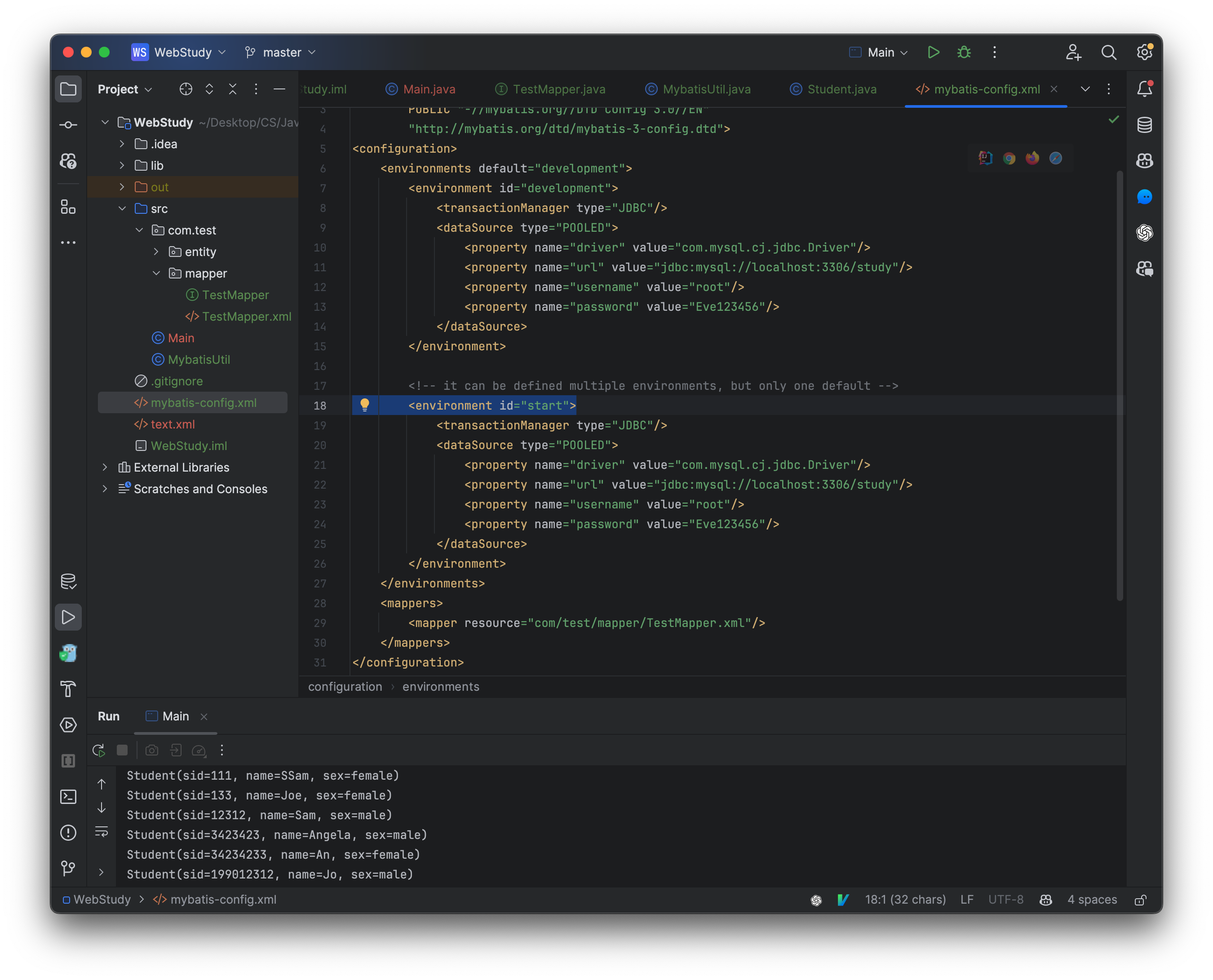Toggle soft-wrap in the Run console

click(x=102, y=831)
